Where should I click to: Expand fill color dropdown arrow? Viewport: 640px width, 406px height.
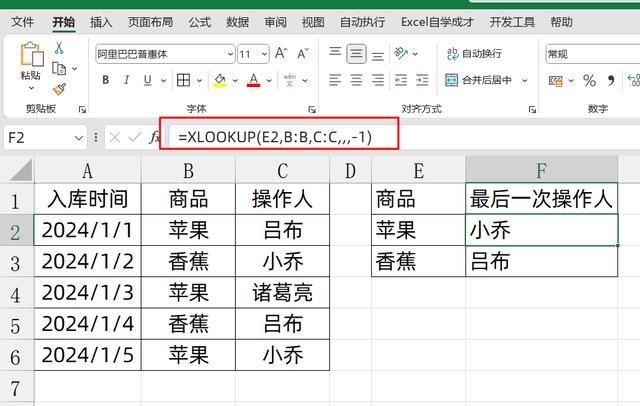[x=235, y=80]
